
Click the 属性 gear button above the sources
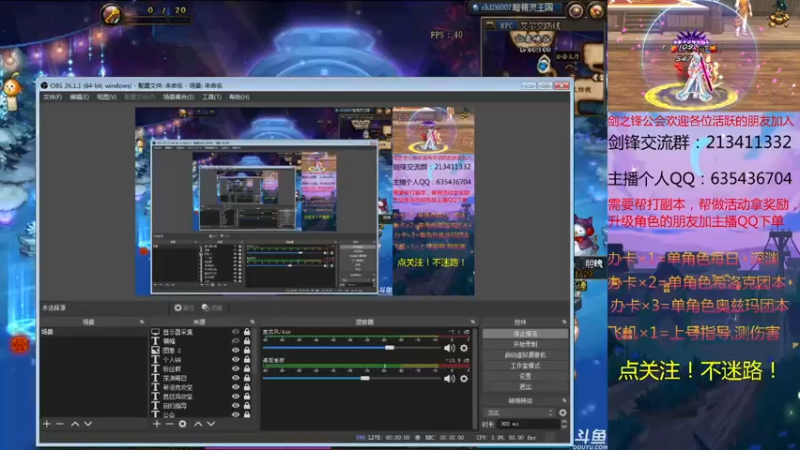coord(184,308)
